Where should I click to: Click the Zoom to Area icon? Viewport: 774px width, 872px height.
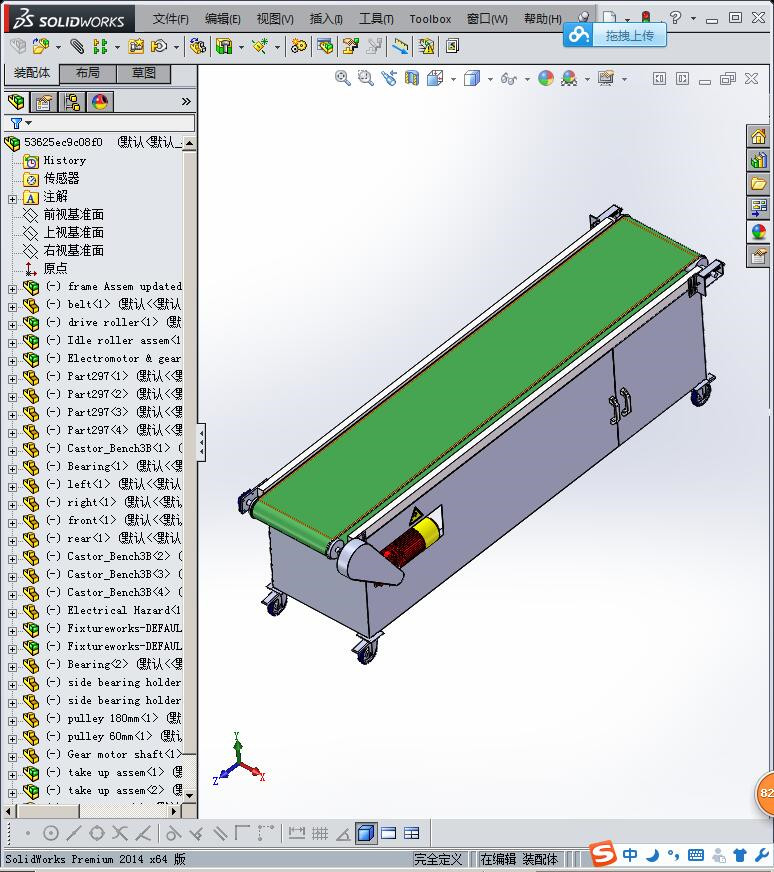365,78
